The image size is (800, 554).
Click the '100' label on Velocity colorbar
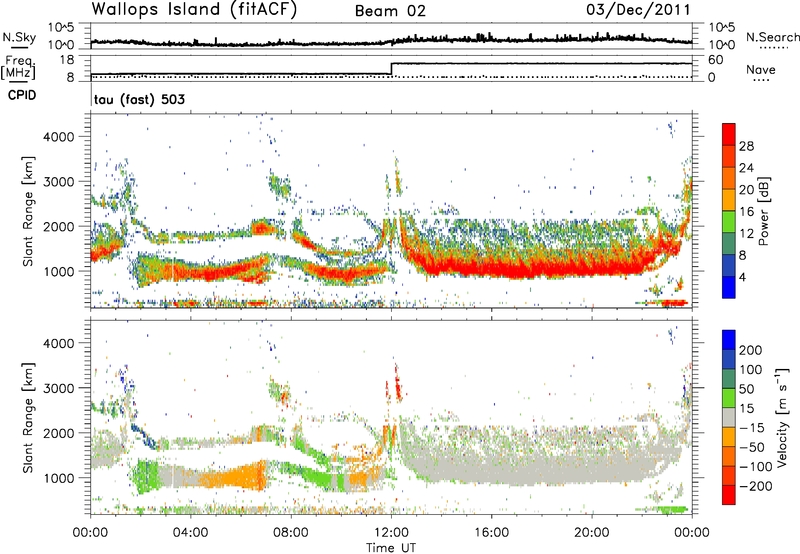pyautogui.click(x=751, y=369)
